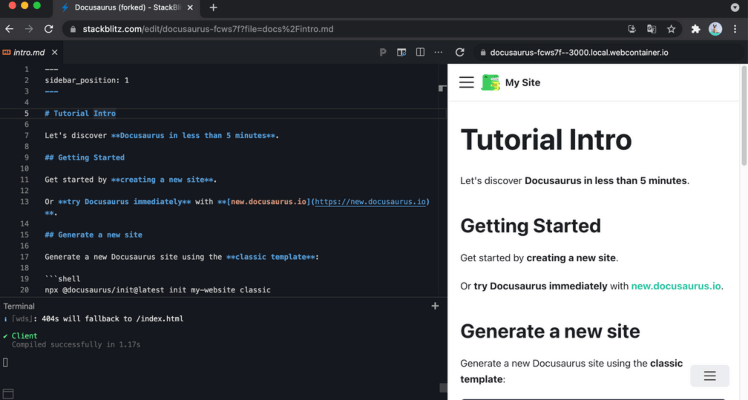
Task: Click the Docusaurus logo next to My Site
Action: click(x=490, y=82)
